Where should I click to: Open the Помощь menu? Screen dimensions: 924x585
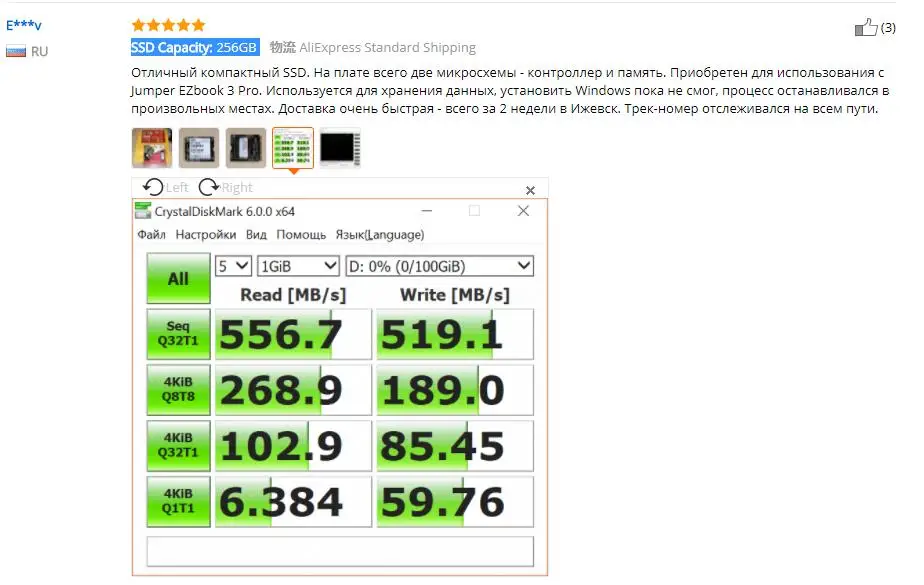click(x=301, y=234)
